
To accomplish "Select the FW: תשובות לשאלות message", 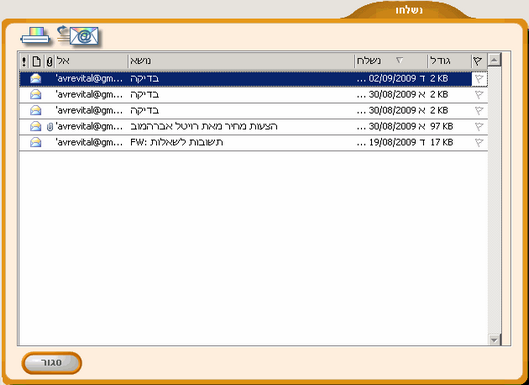I will (253, 142).
